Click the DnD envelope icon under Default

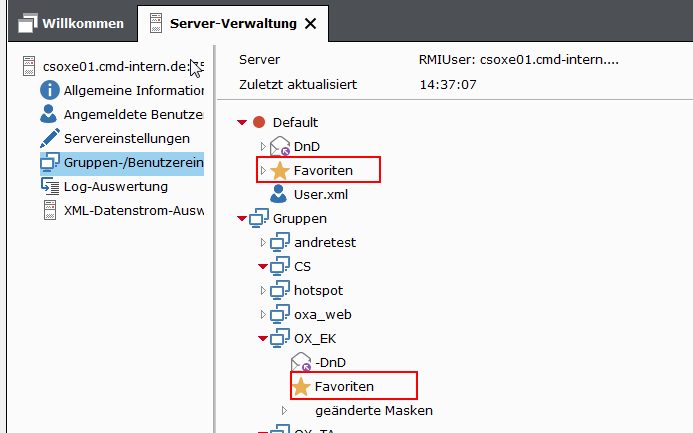pos(280,146)
